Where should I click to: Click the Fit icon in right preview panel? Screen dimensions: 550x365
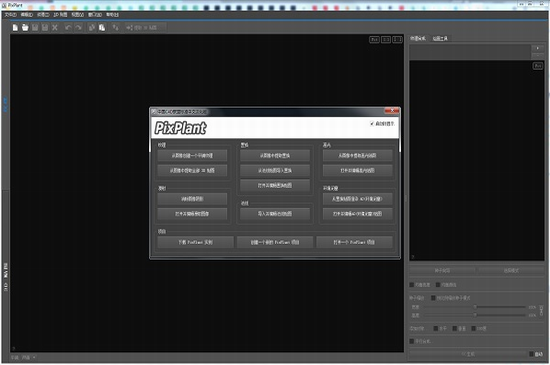[538, 66]
